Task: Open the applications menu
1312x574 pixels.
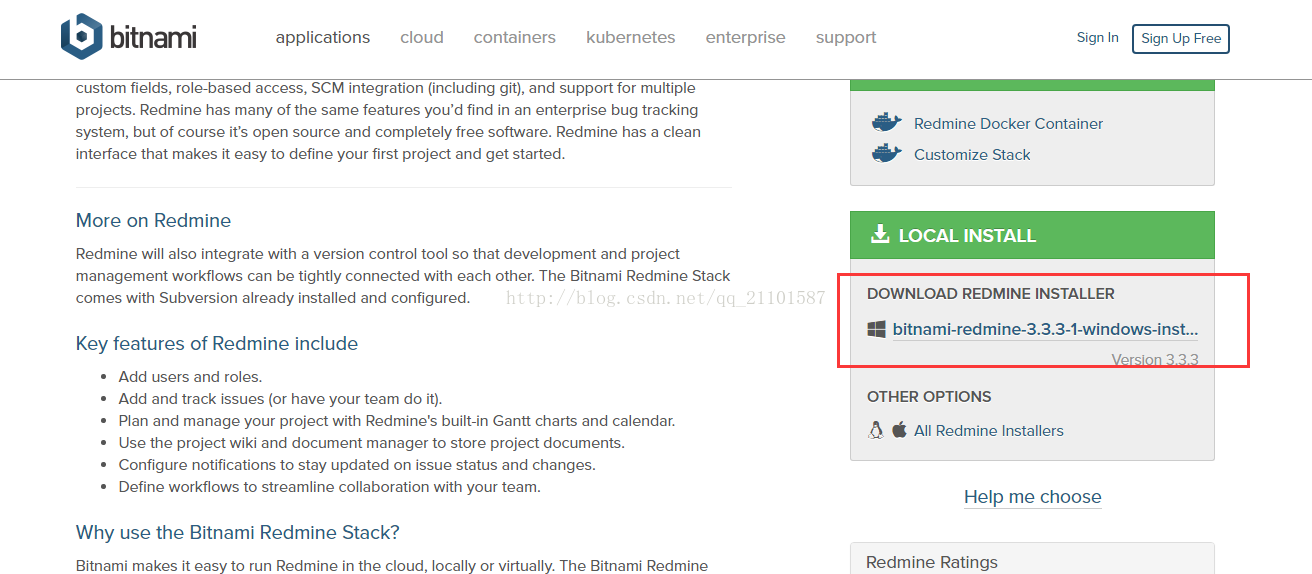Action: 323,37
